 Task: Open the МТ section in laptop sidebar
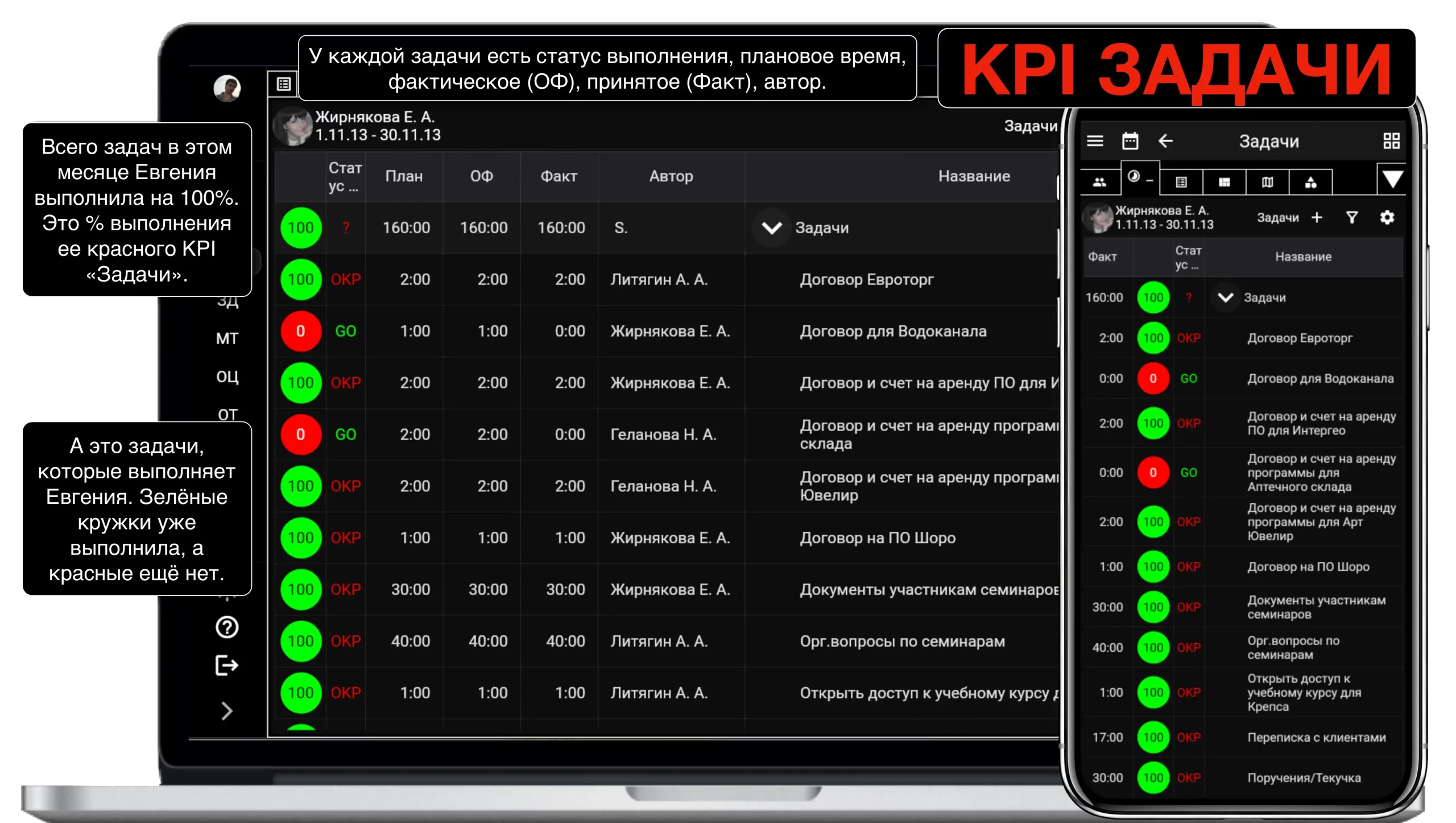227,338
